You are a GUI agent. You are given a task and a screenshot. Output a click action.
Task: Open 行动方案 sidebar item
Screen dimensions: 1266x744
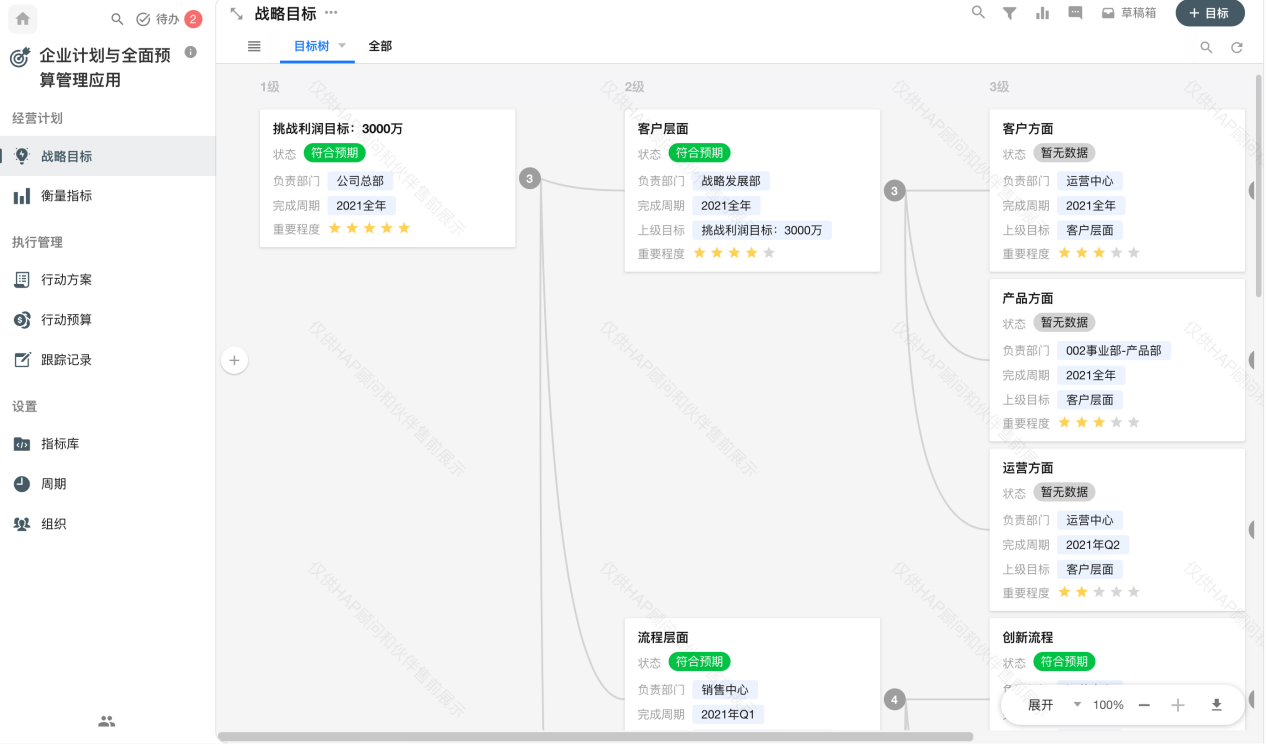(x=108, y=280)
